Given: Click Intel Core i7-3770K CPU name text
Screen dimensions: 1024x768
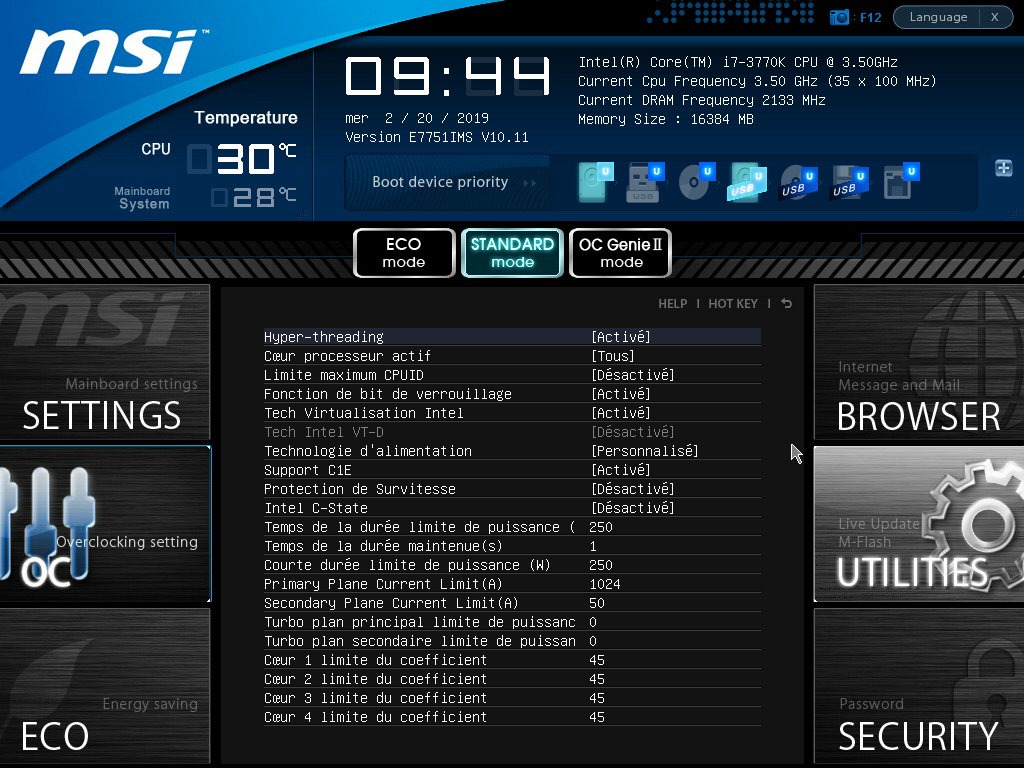Looking at the screenshot, I should pos(737,62).
